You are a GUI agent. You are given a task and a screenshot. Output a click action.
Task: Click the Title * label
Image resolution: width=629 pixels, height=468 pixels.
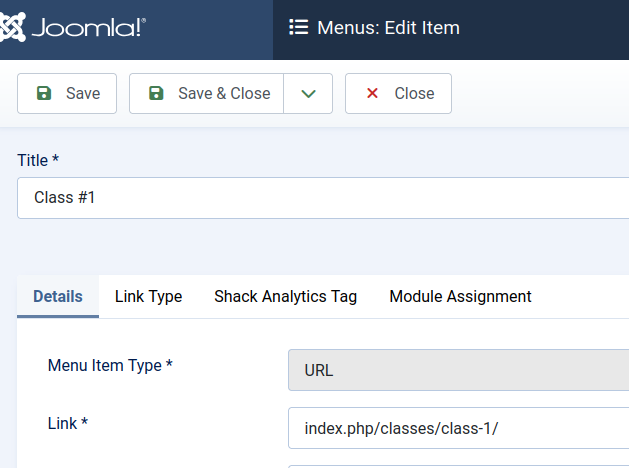click(x=38, y=160)
